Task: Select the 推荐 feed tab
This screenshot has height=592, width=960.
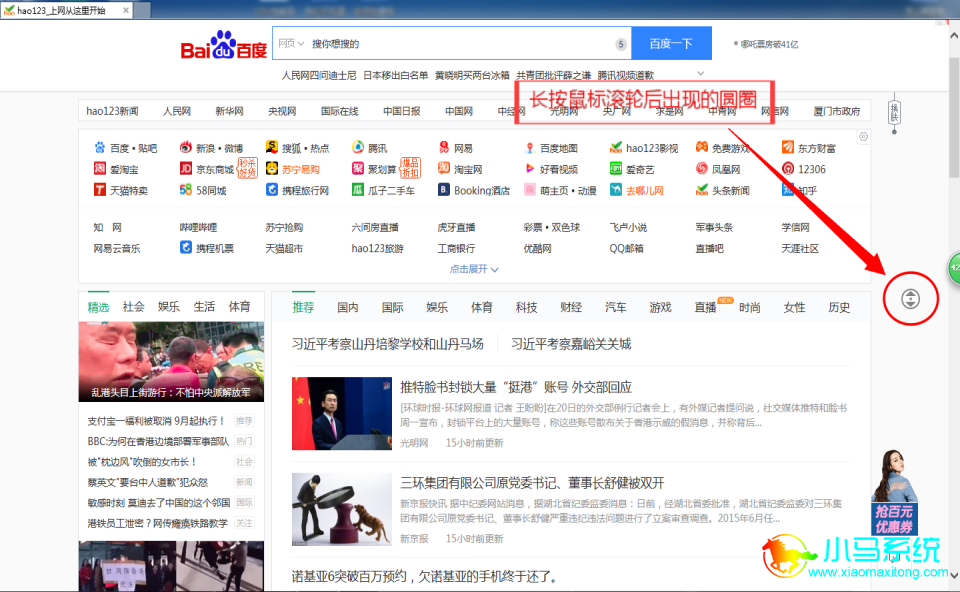Action: [303, 307]
